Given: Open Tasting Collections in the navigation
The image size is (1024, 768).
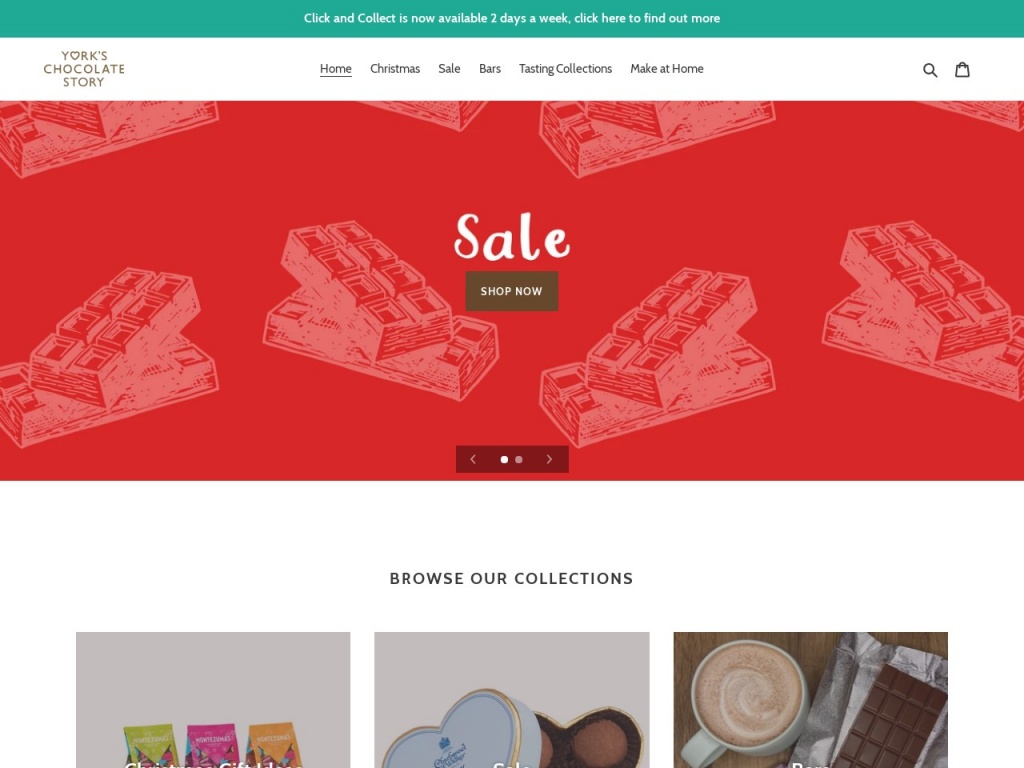Looking at the screenshot, I should [x=566, y=69].
